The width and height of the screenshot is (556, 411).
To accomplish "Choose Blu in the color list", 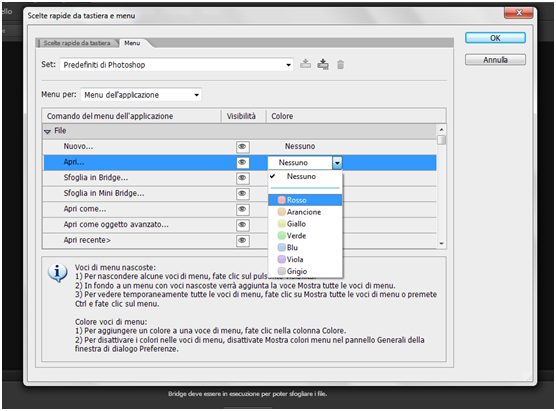I will (305, 248).
